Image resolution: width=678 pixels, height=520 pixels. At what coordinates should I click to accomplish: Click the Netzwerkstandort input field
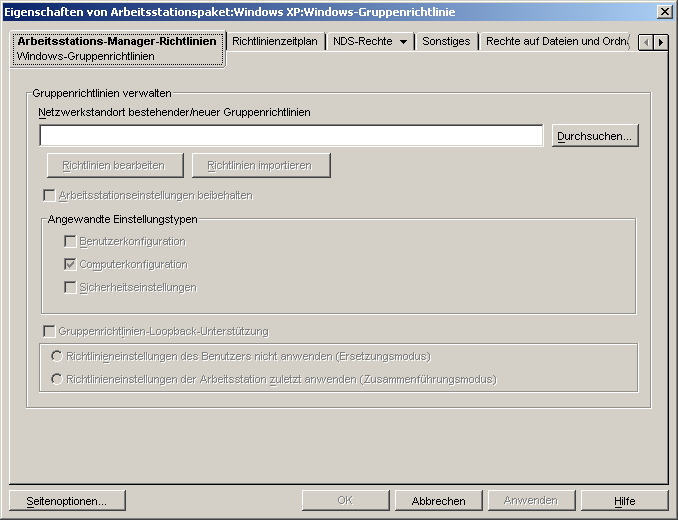(291, 136)
